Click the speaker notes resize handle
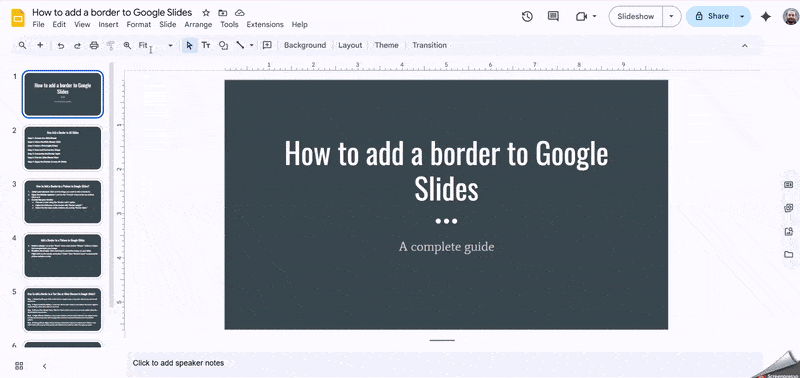The height and width of the screenshot is (378, 800). [x=442, y=340]
